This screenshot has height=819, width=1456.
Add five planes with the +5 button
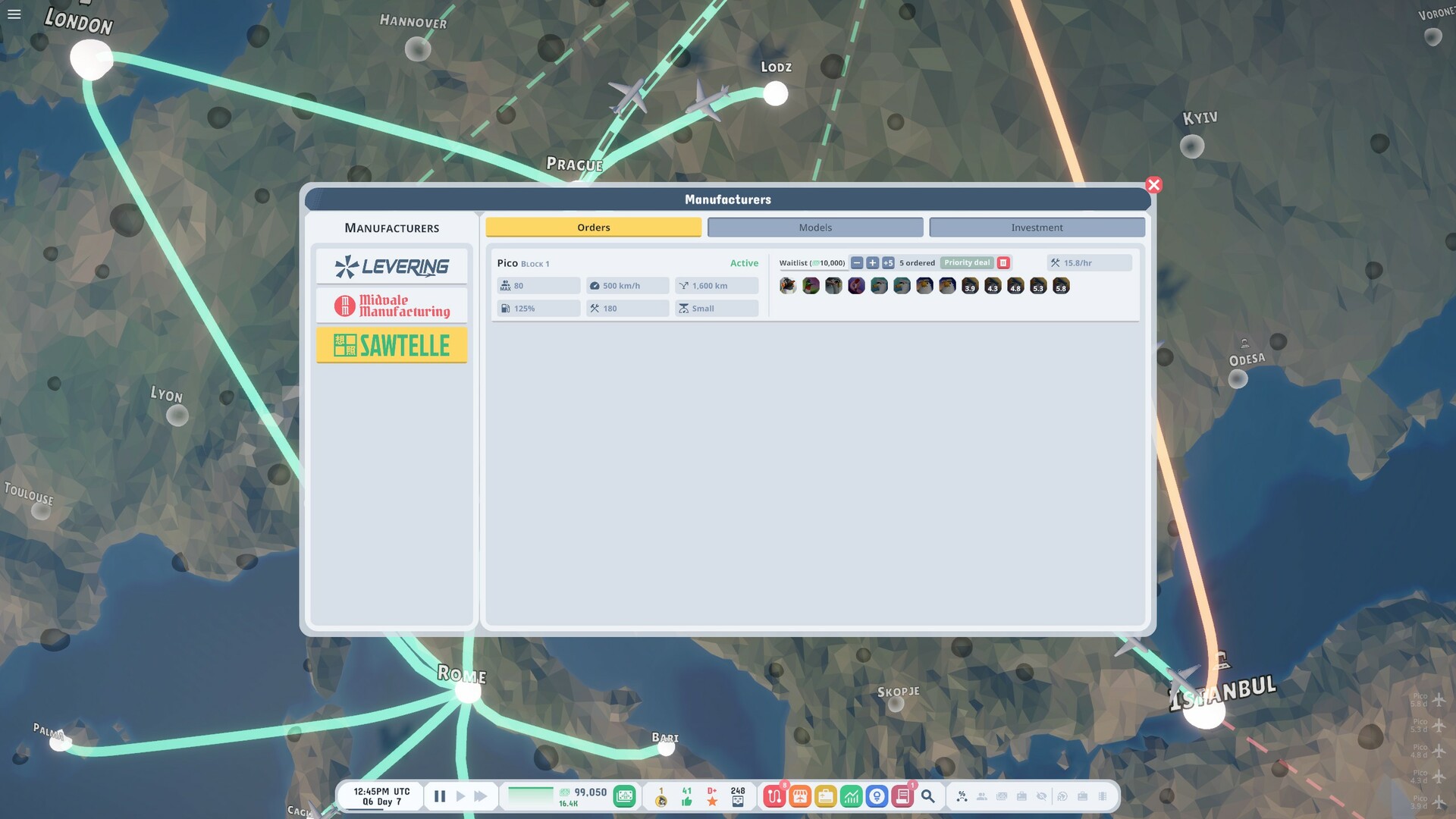coord(889,262)
